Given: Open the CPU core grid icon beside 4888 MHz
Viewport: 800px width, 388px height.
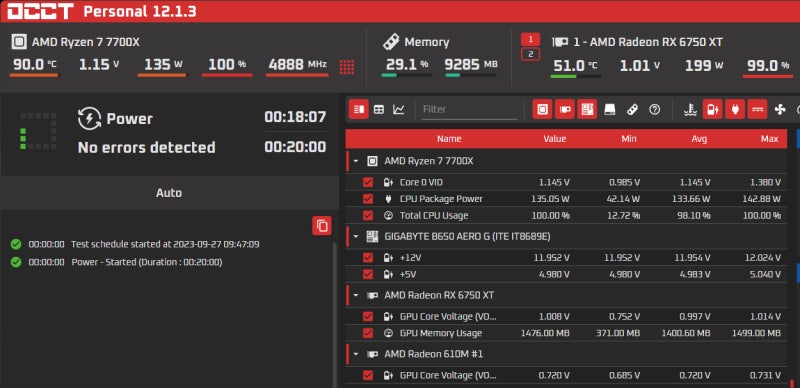Looking at the screenshot, I should click(x=347, y=66).
